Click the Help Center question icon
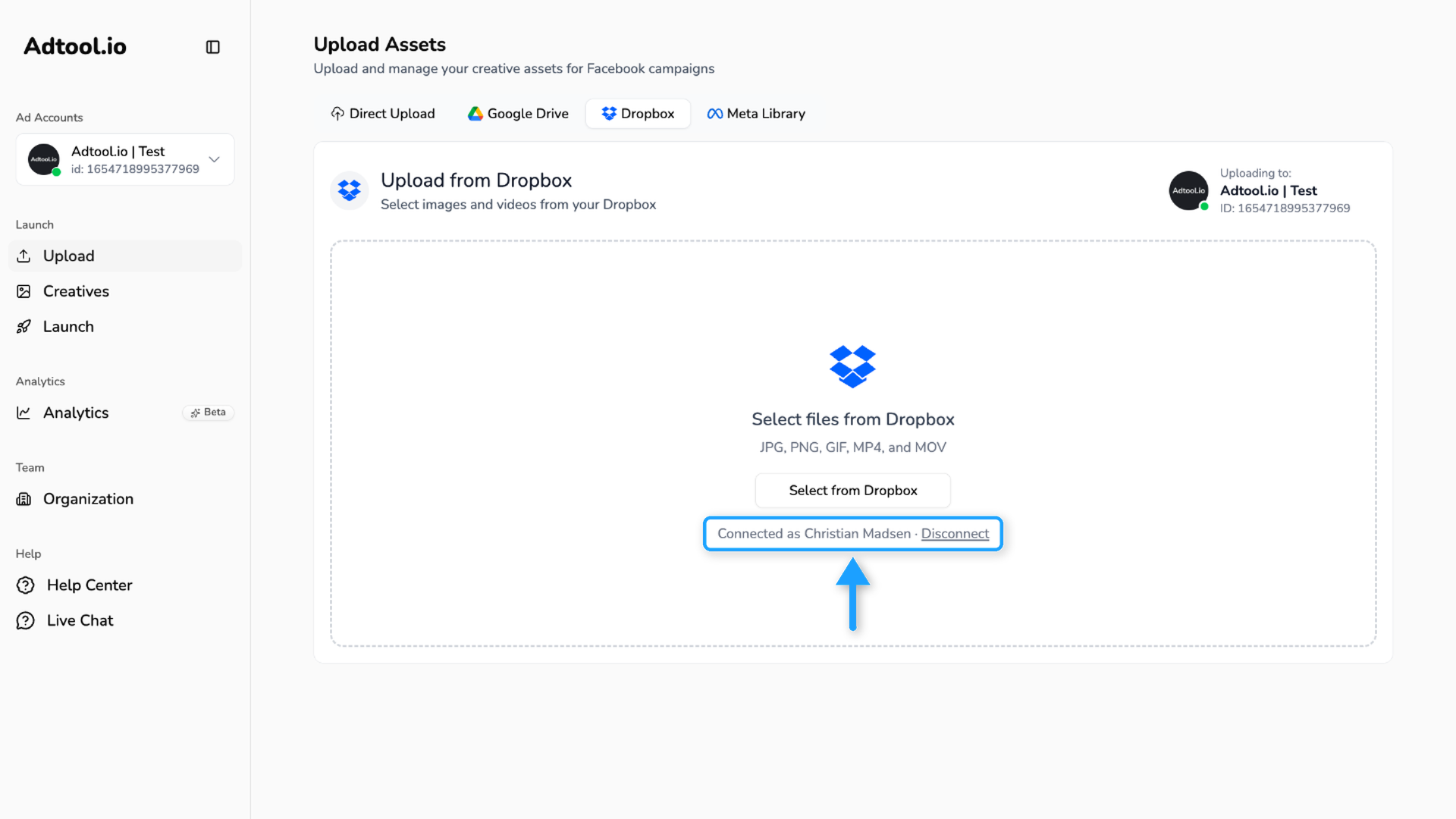The image size is (1456, 819). point(26,585)
